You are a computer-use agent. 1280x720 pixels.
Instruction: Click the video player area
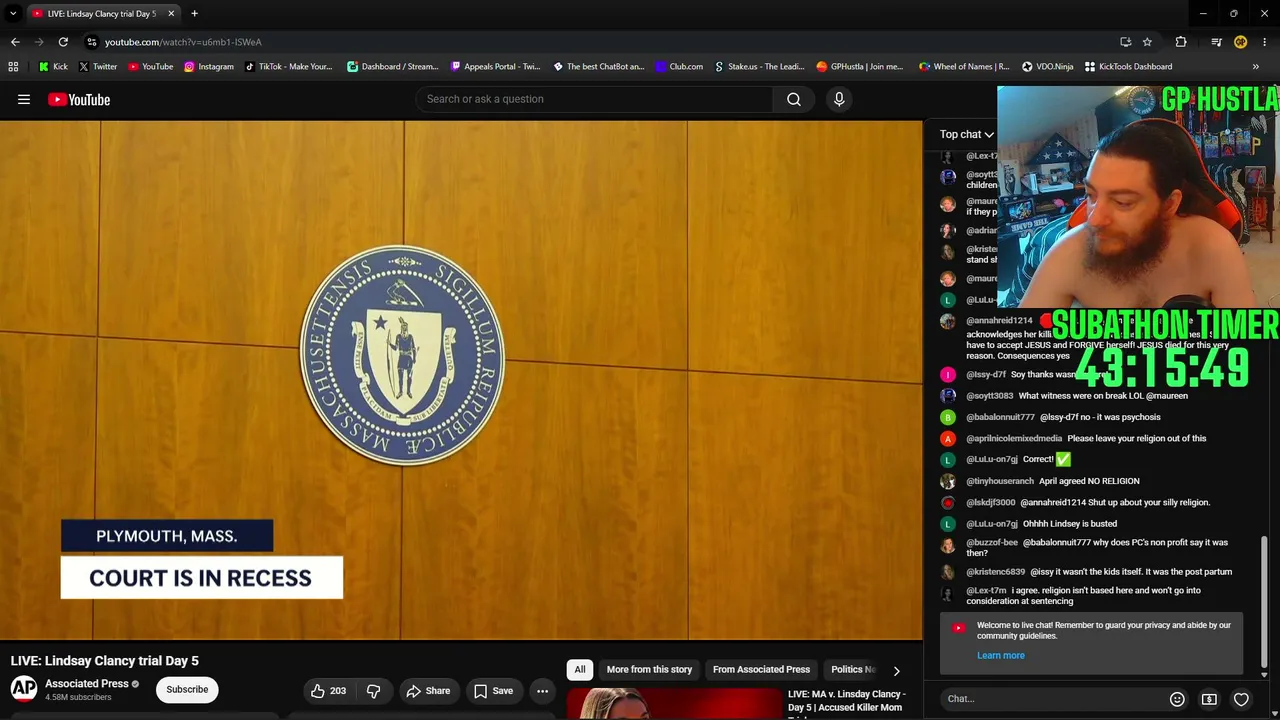[x=461, y=380]
